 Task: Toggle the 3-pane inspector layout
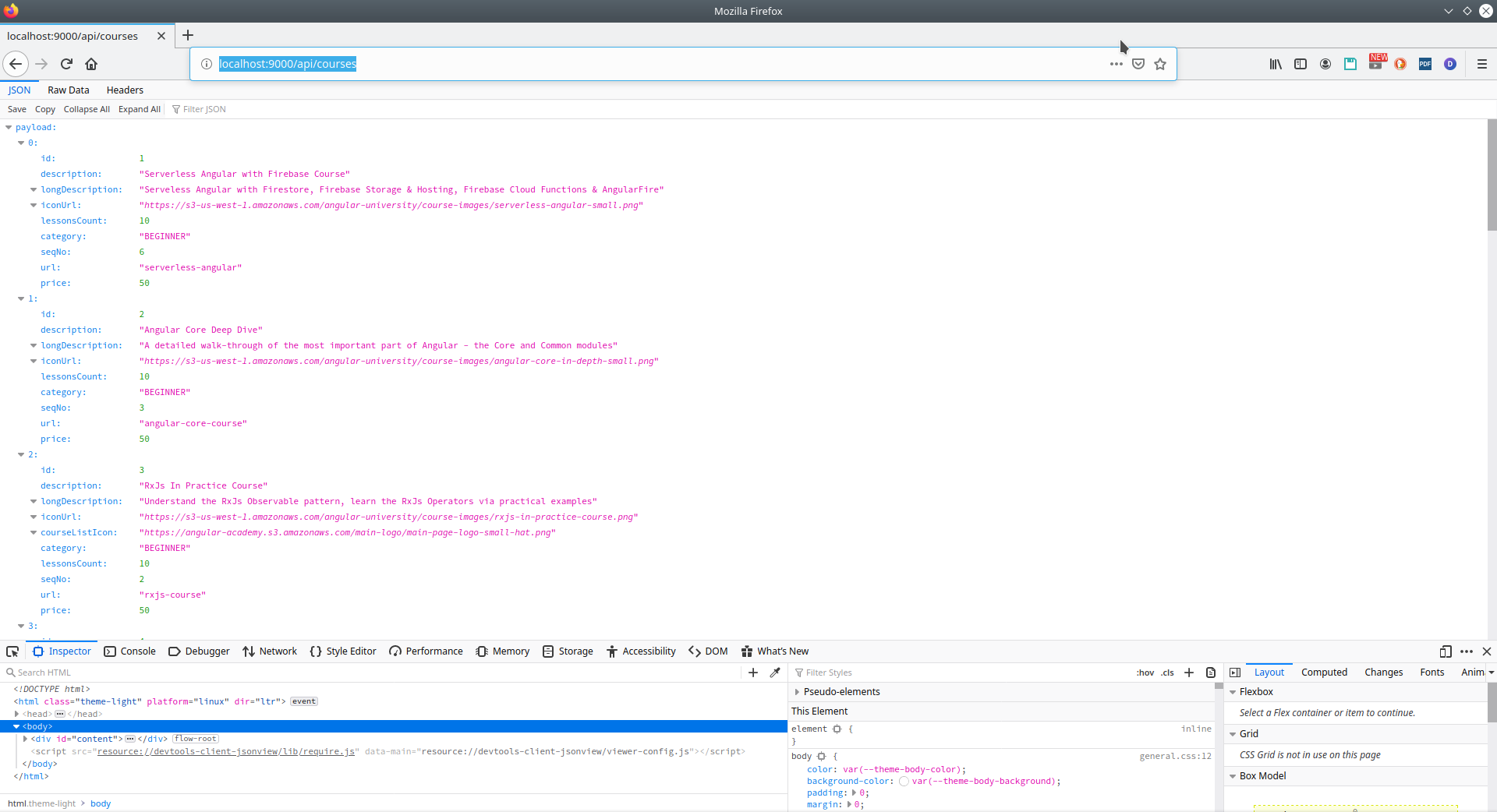tap(1235, 673)
